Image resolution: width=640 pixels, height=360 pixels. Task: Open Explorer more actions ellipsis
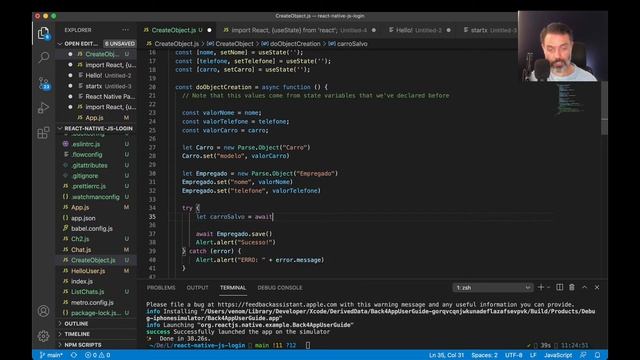coord(125,30)
